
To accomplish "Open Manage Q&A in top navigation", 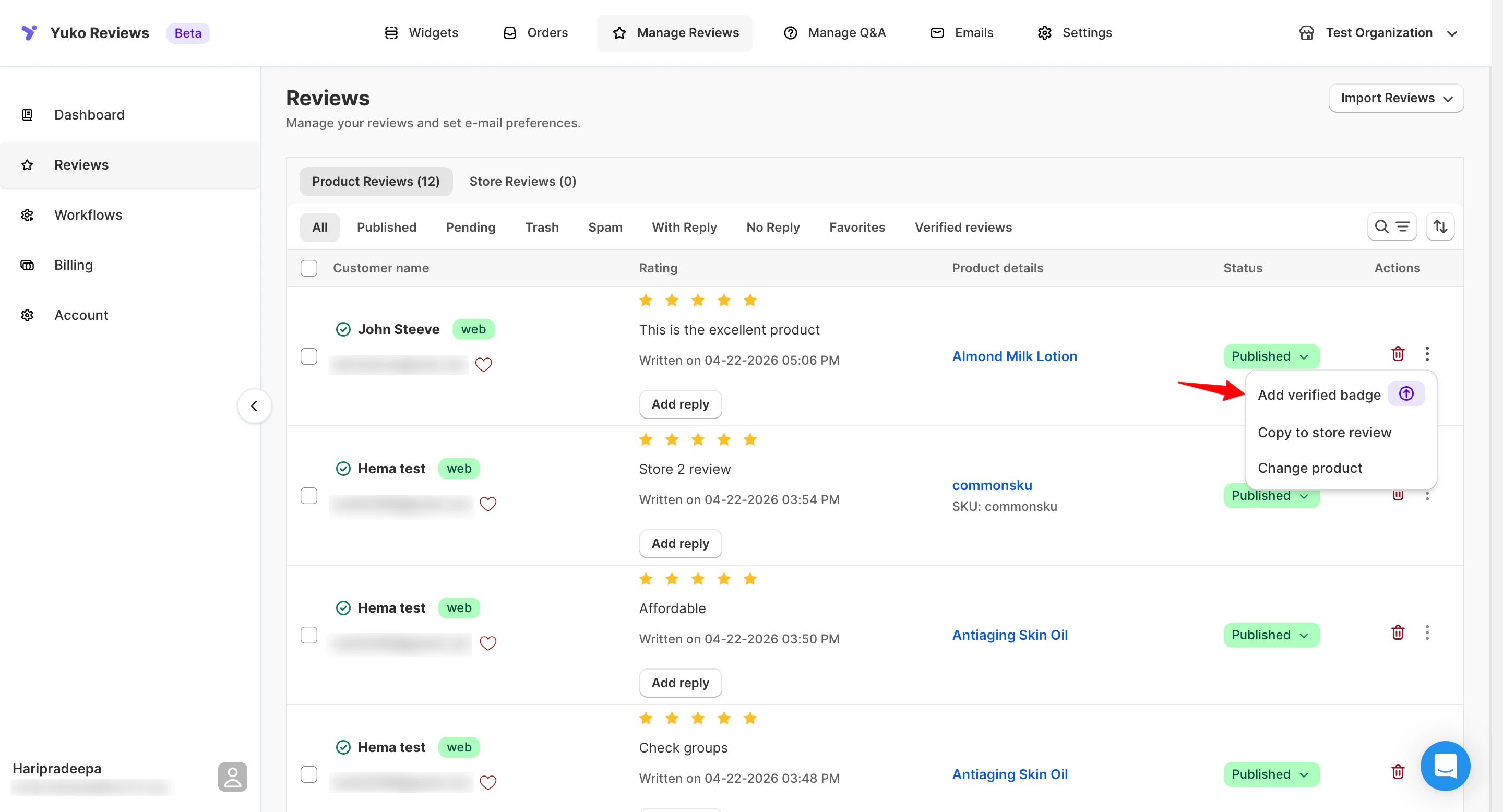I will 834,33.
